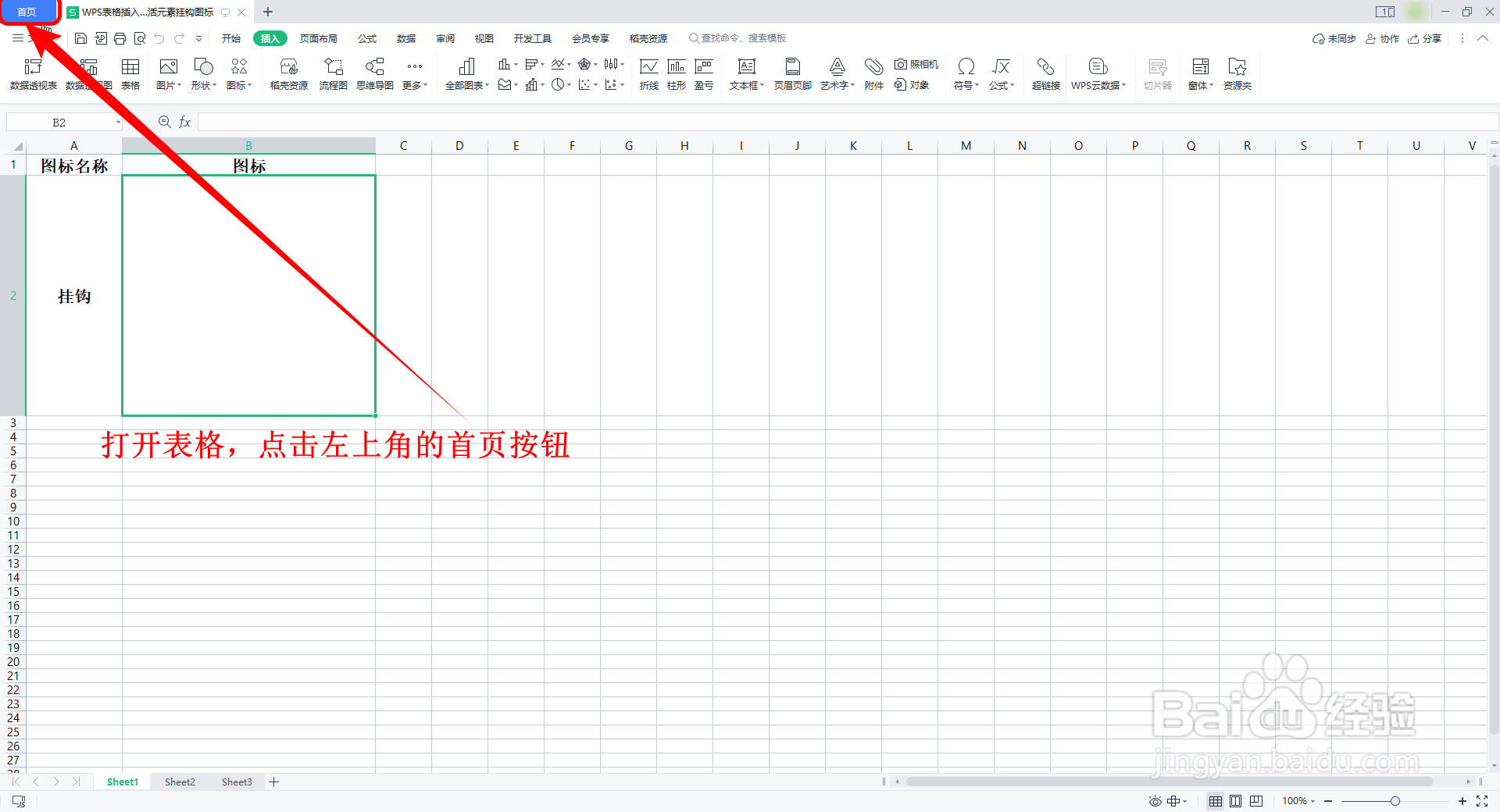Insert a 数据透视表 pivot table
This screenshot has height=812, width=1500.
click(31, 74)
